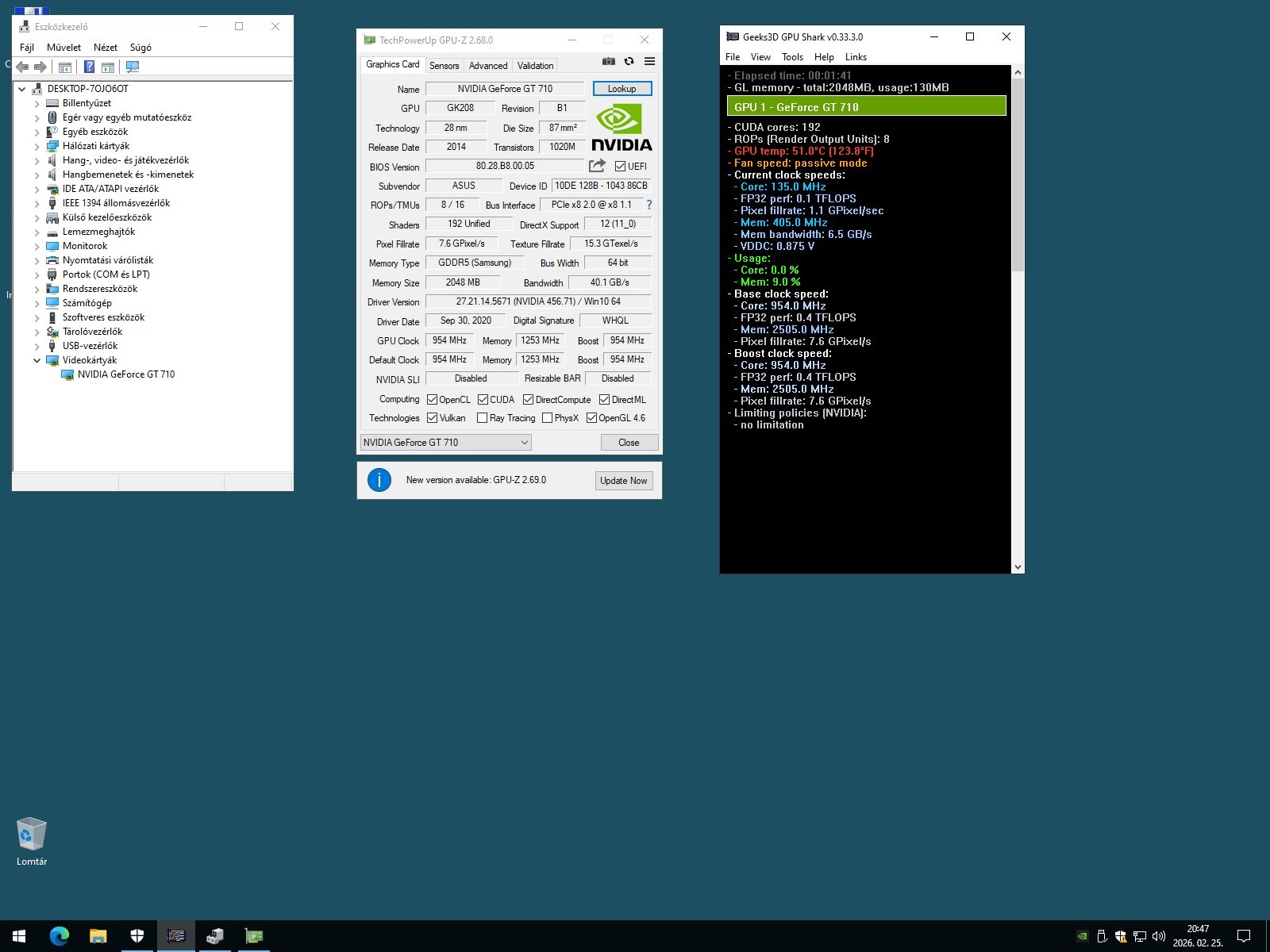The height and width of the screenshot is (952, 1270).
Task: Open the notification center icon
Action: (1244, 936)
